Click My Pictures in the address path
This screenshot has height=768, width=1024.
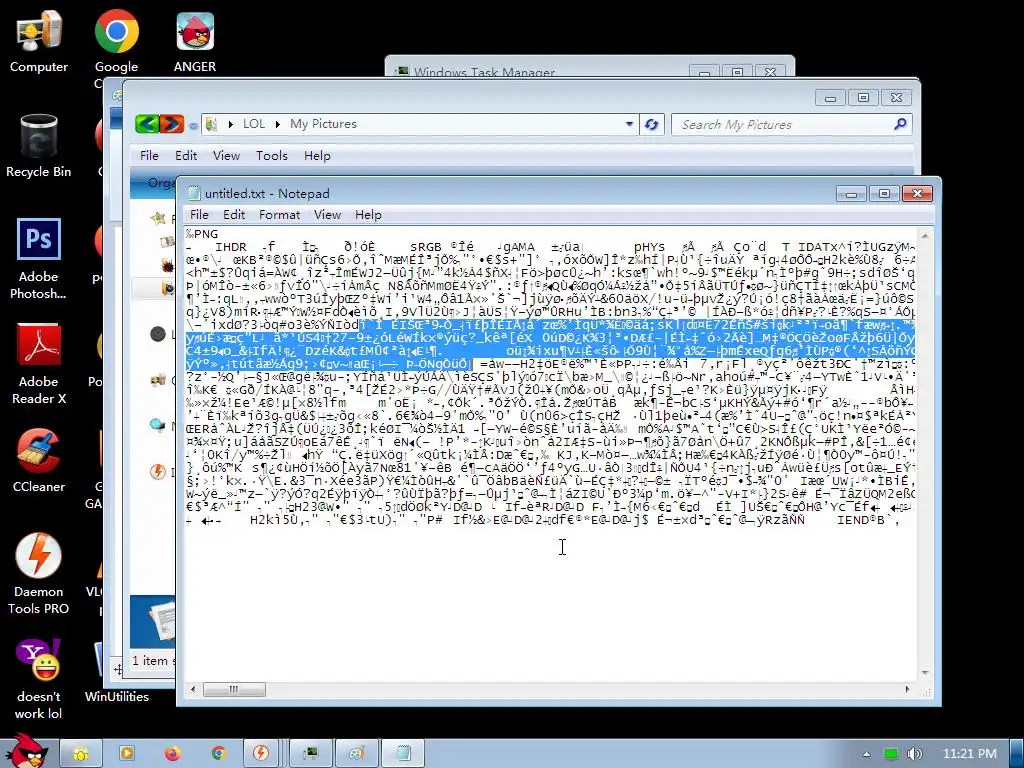click(323, 124)
